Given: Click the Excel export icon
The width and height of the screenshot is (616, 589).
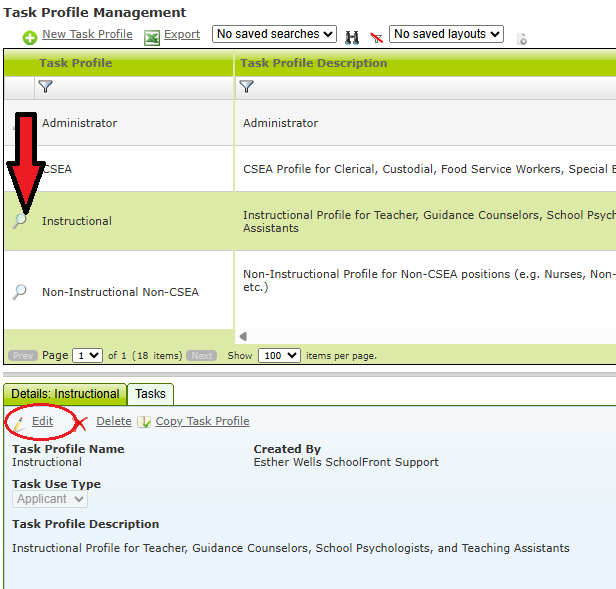Looking at the screenshot, I should coord(152,38).
